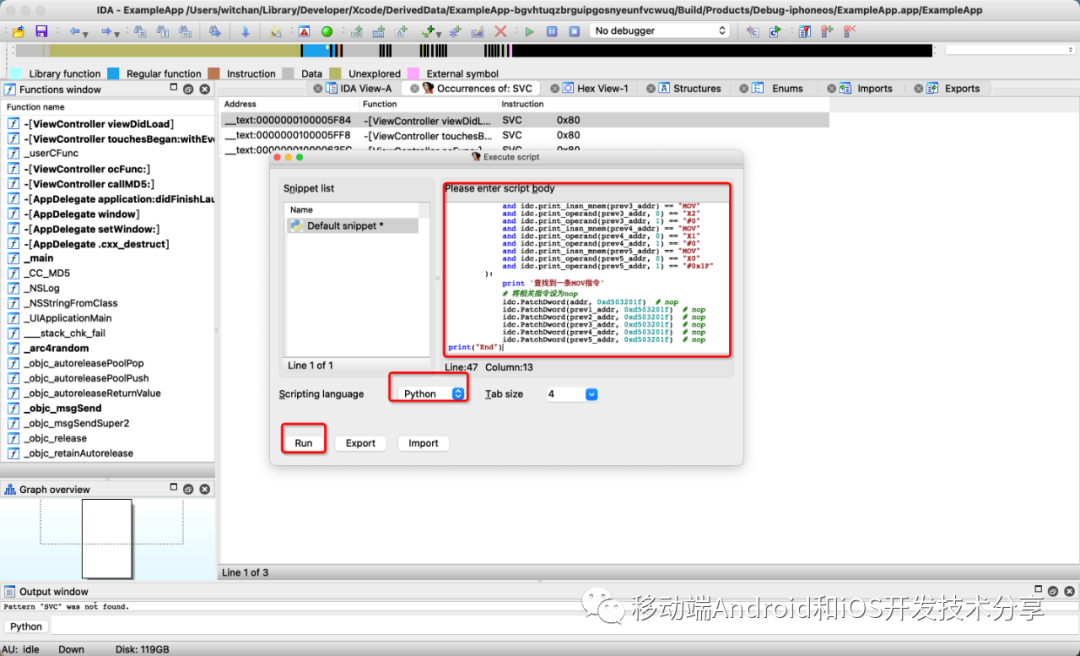The image size is (1080, 656).
Task: Open the forward-navigation history dropdown arrow
Action: [x=117, y=34]
